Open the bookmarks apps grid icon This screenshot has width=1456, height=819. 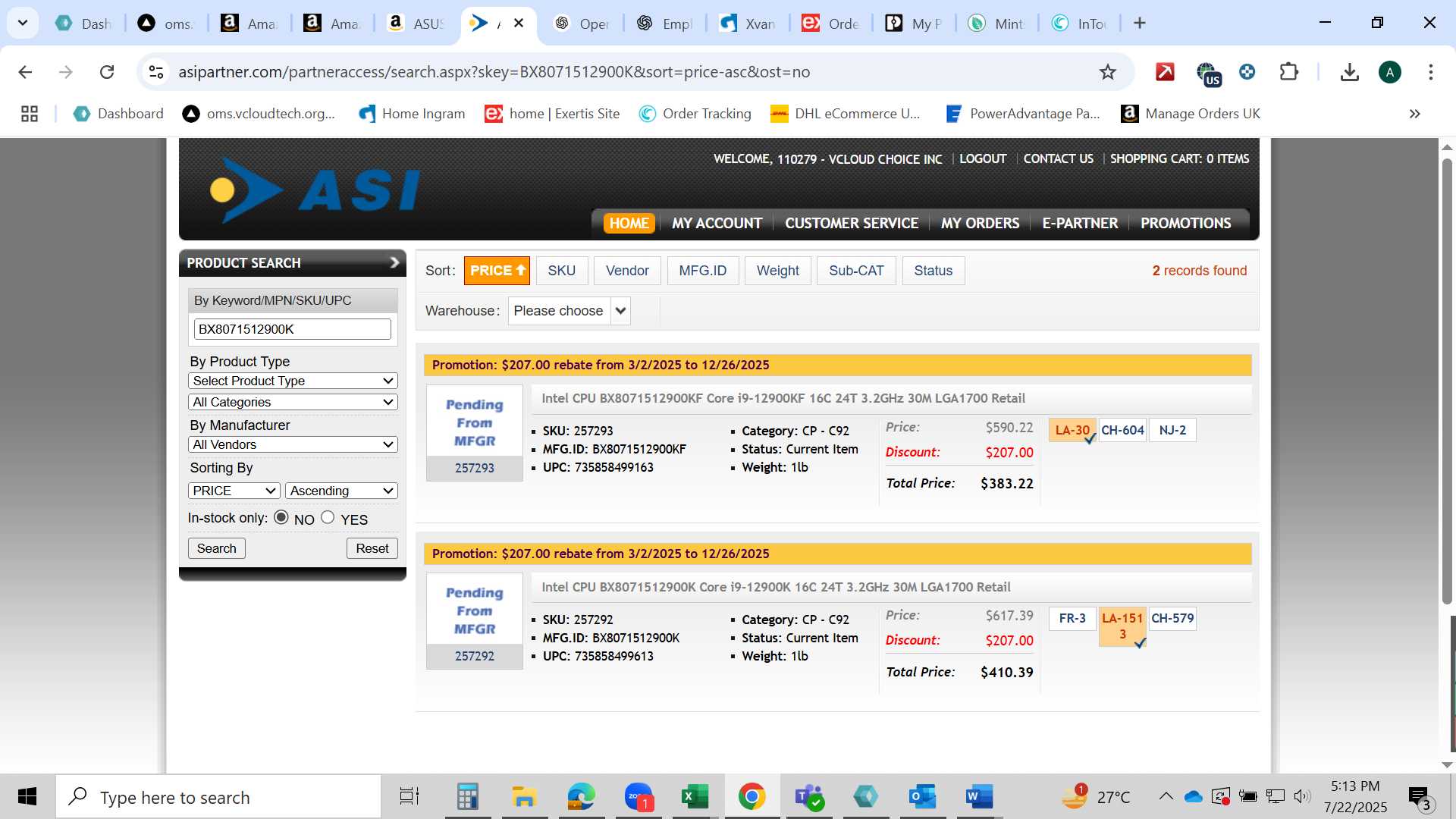30,114
